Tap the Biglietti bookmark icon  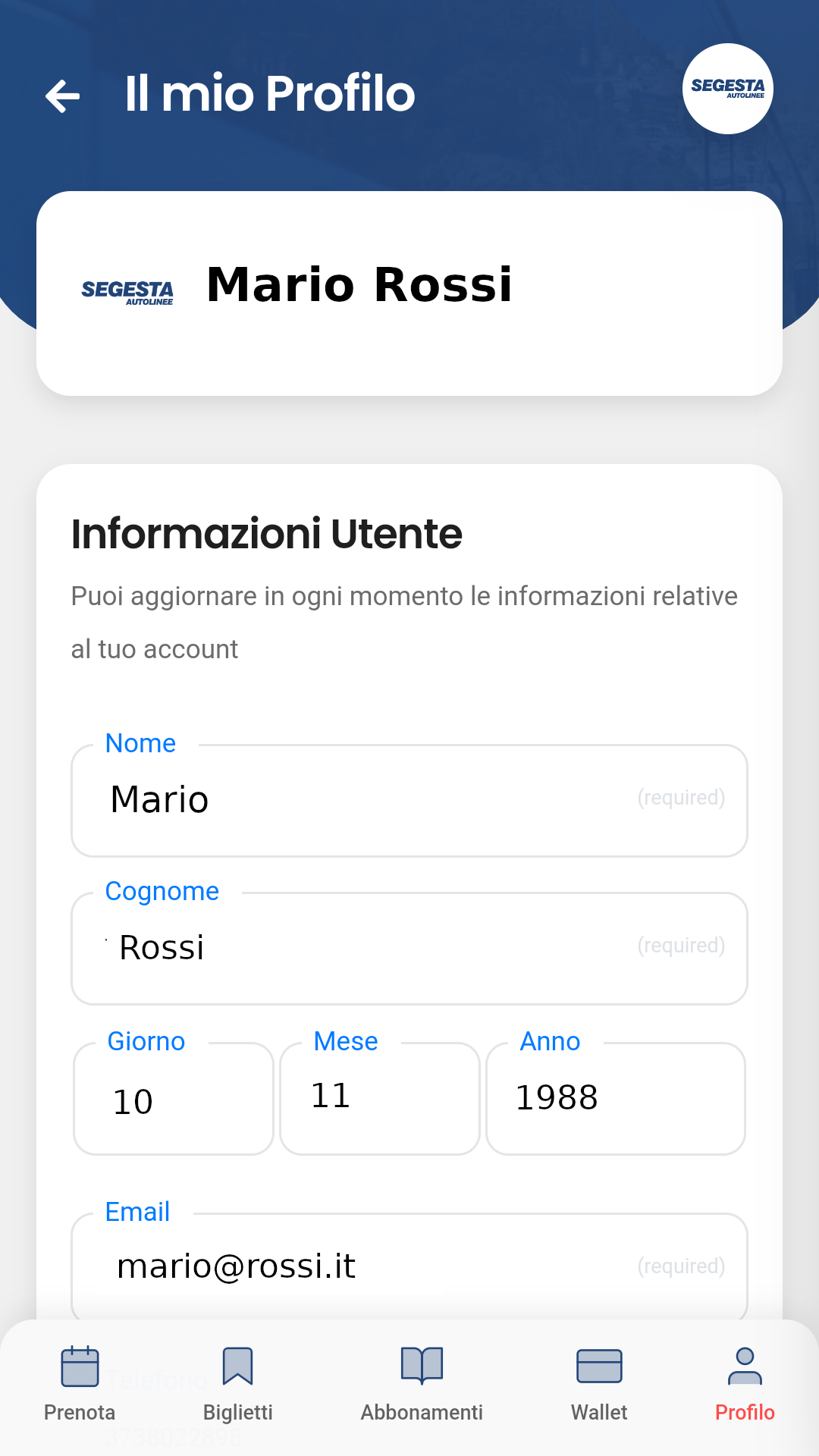point(237,1367)
